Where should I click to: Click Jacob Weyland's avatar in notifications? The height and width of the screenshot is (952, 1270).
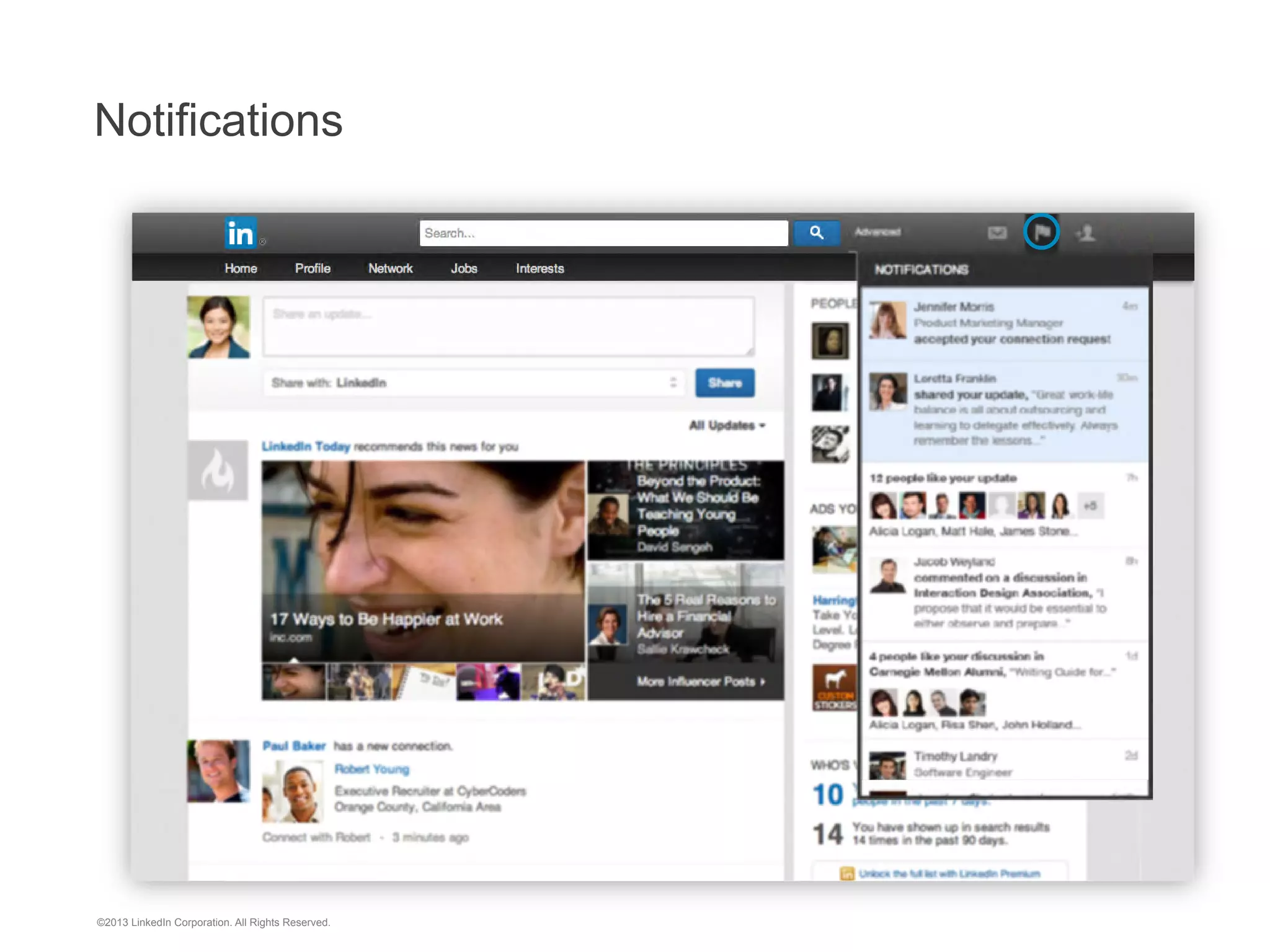pyautogui.click(x=887, y=575)
